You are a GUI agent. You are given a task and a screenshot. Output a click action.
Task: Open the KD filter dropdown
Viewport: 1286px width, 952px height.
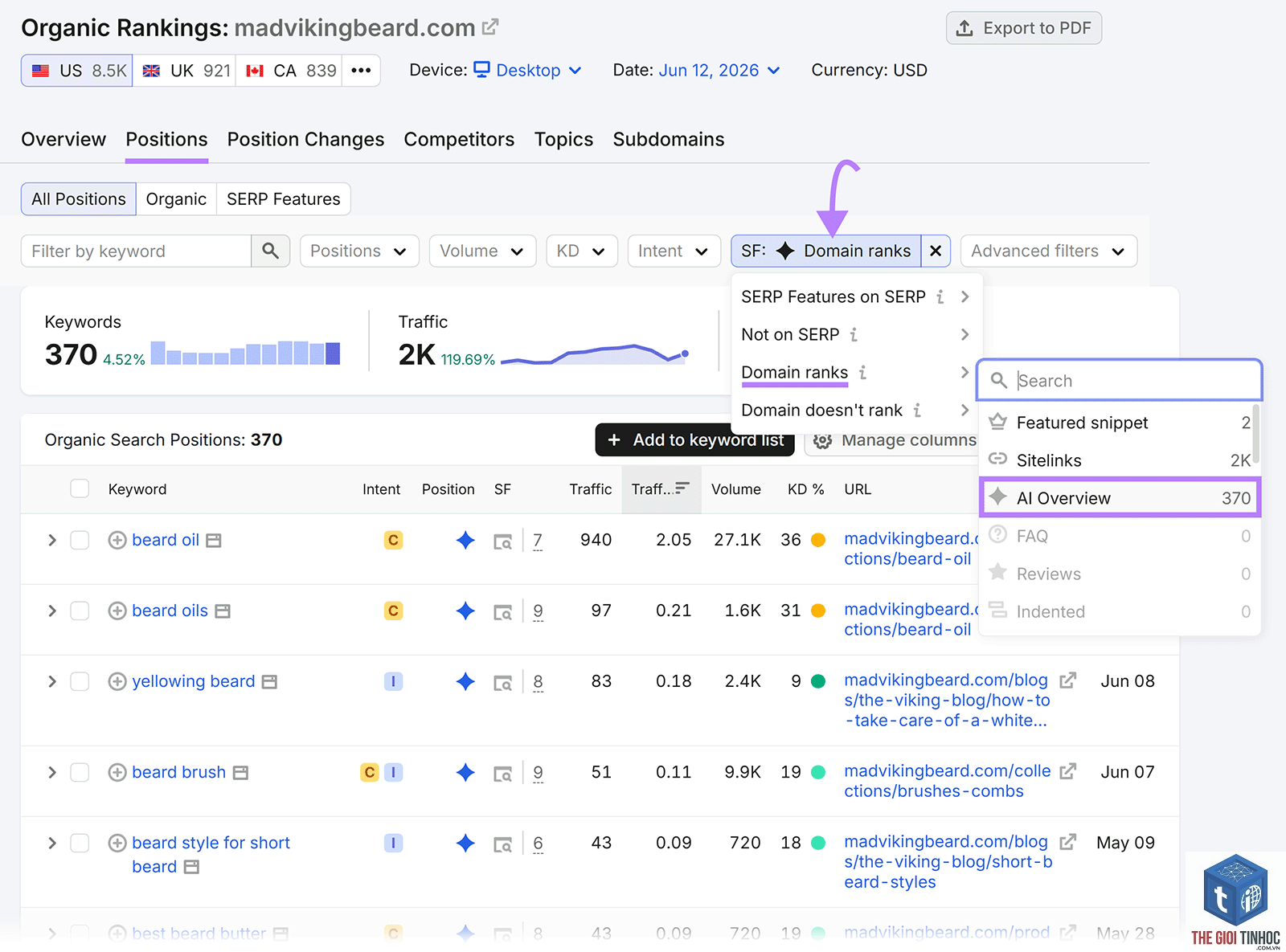582,251
